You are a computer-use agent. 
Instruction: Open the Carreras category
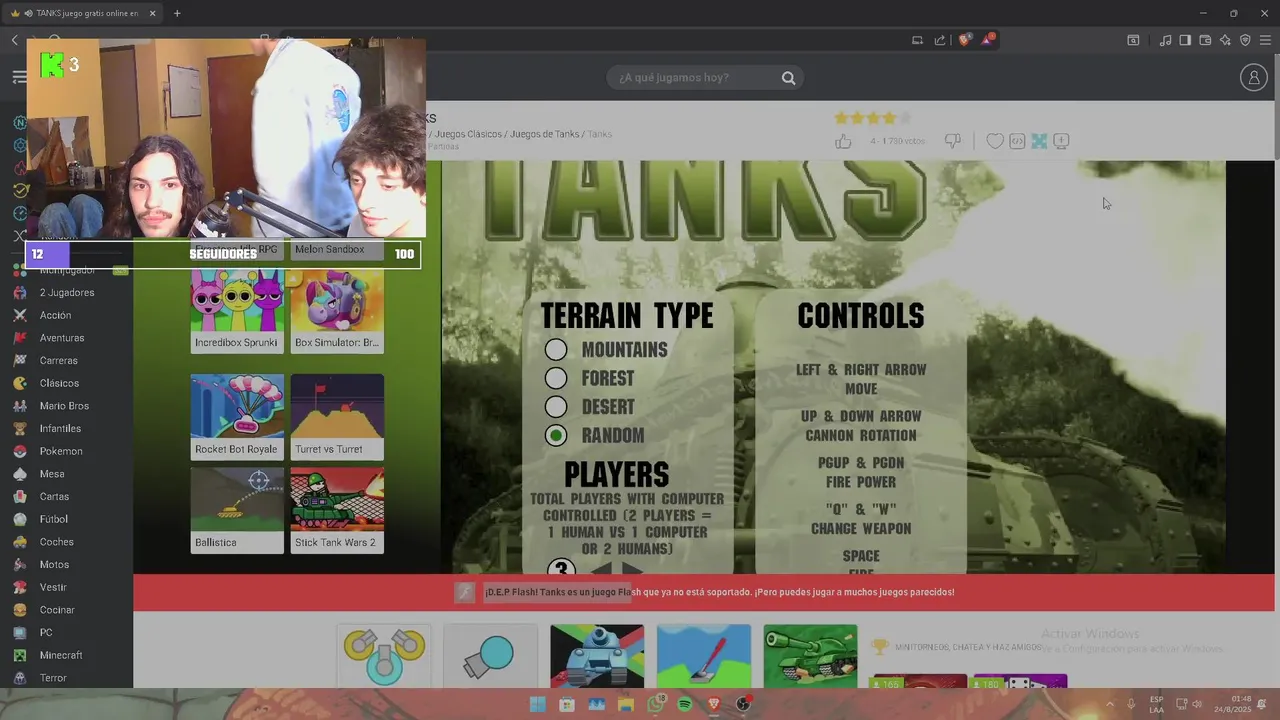[x=58, y=360]
